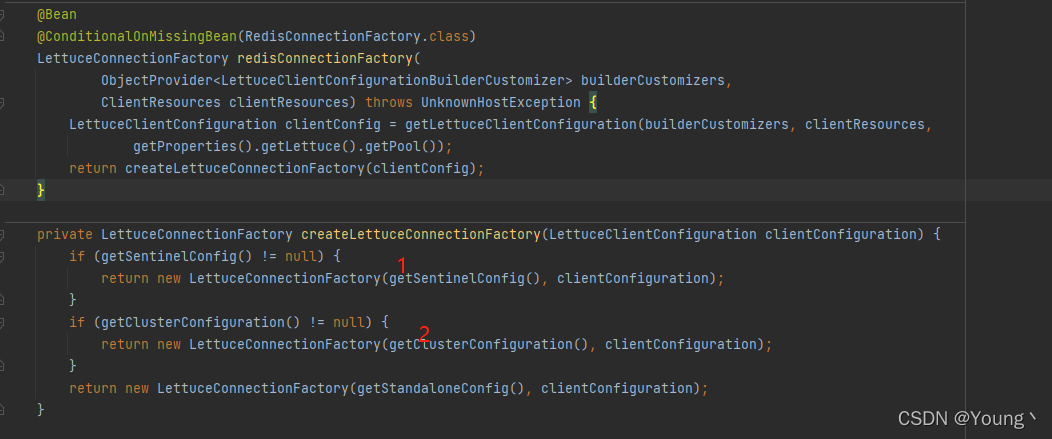Click the highlighted closing brace of redisConnectionFactory

pos(40,191)
